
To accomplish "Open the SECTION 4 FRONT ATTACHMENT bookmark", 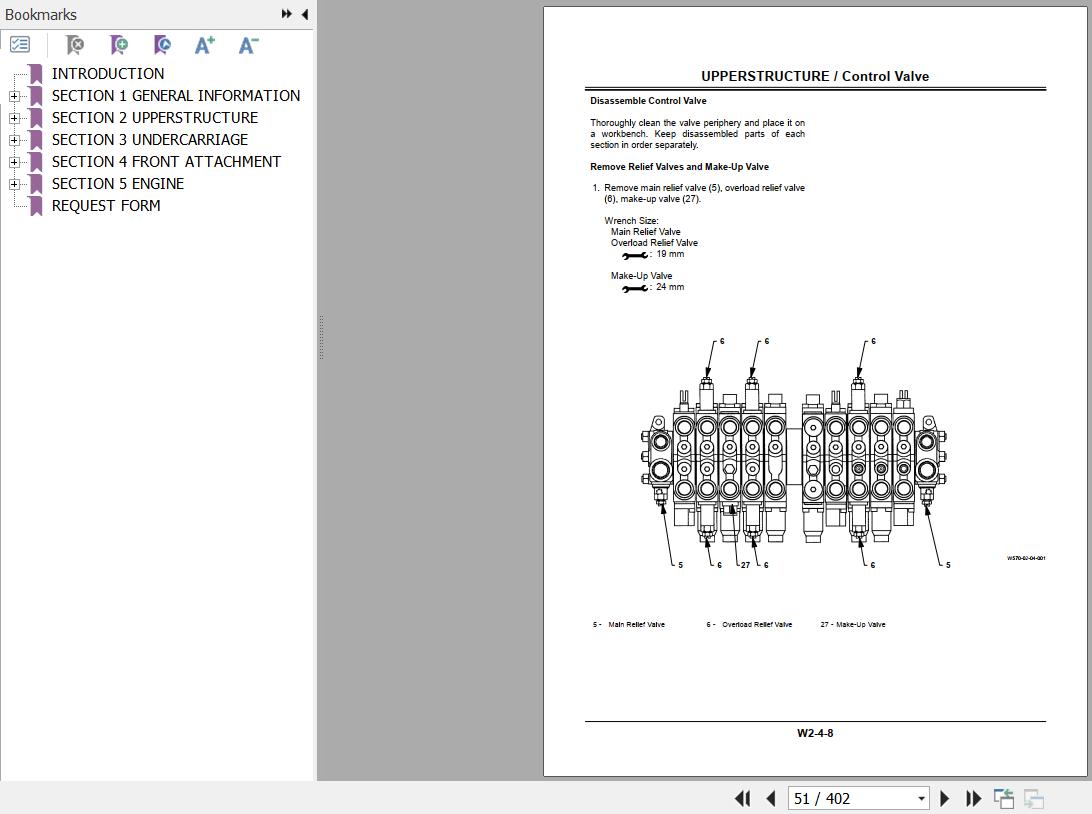I will [x=166, y=162].
